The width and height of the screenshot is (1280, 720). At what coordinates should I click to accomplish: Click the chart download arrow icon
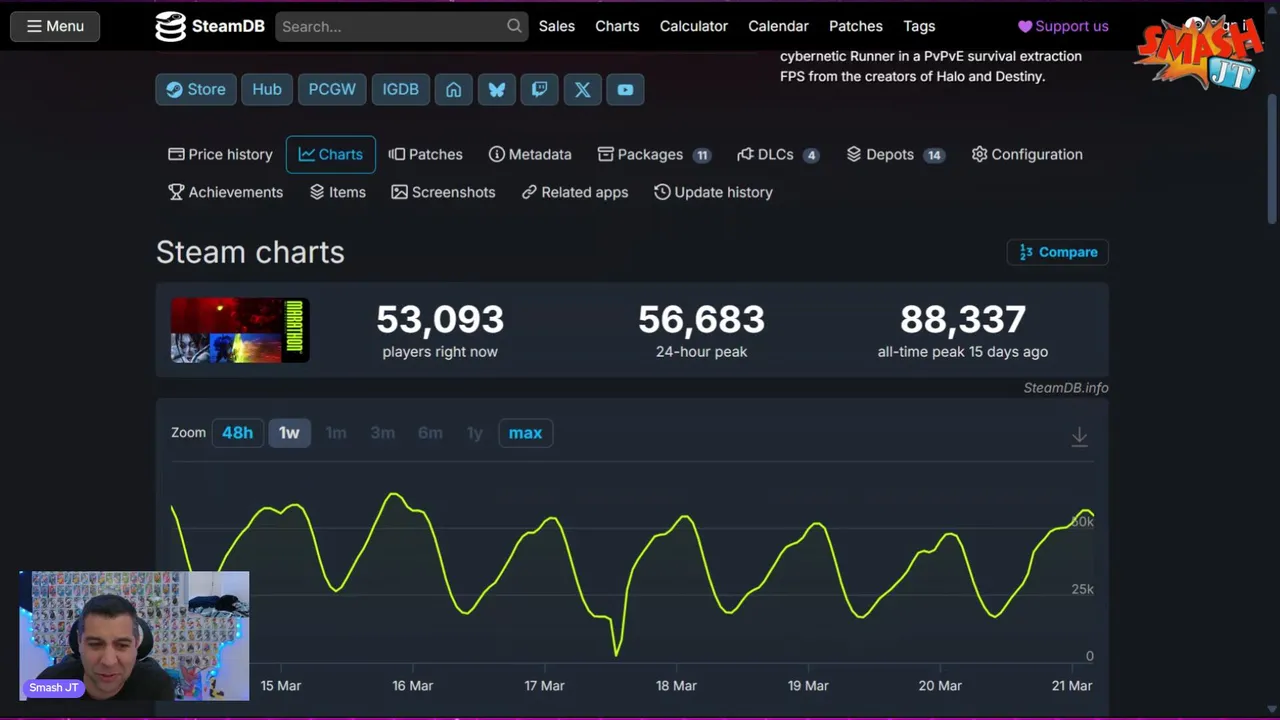1079,436
